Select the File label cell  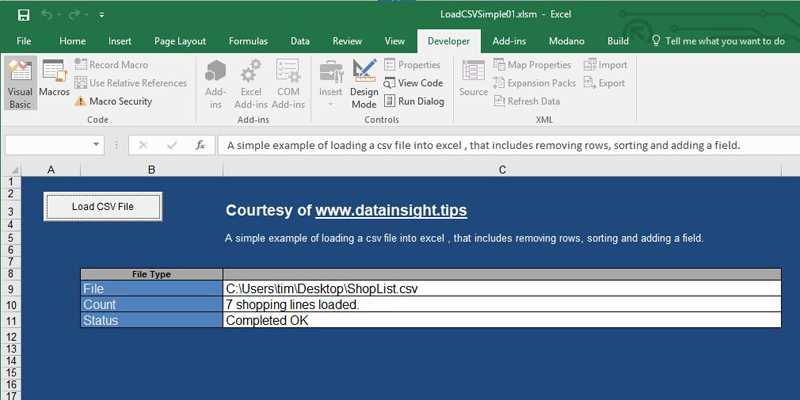click(x=152, y=289)
